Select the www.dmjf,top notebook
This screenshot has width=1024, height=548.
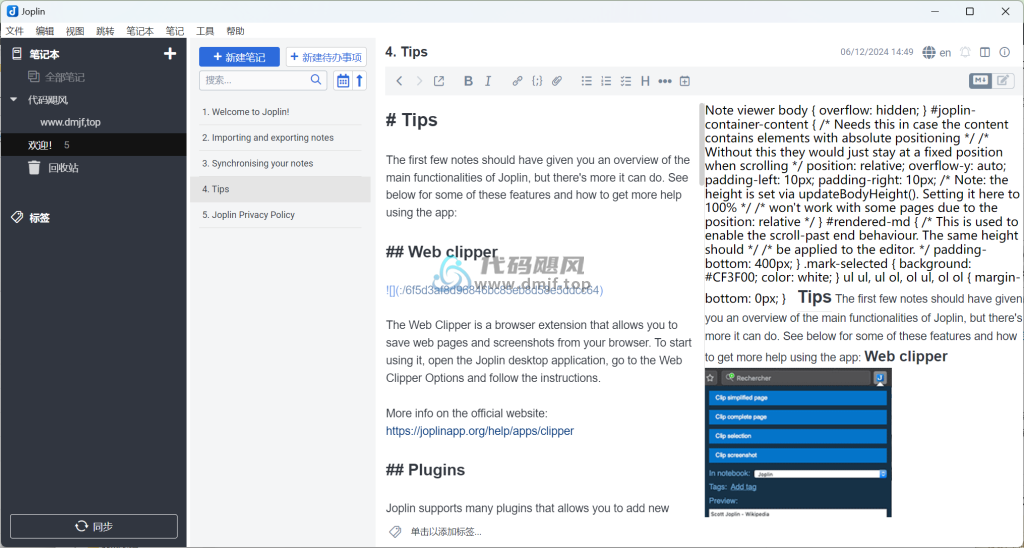[70, 122]
